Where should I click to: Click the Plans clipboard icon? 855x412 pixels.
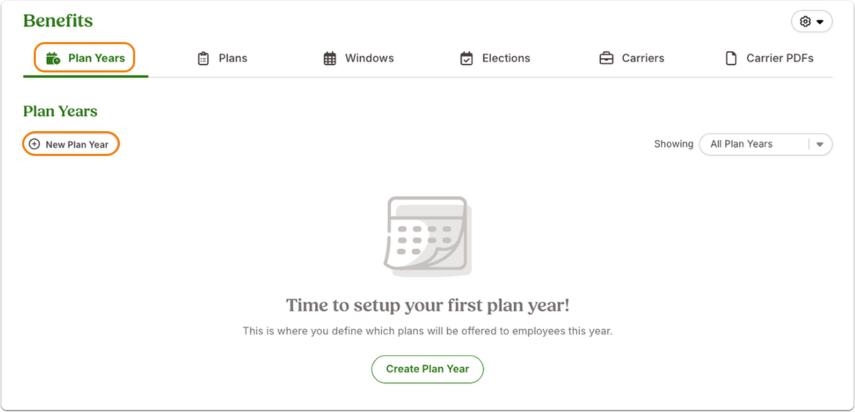[x=203, y=58]
